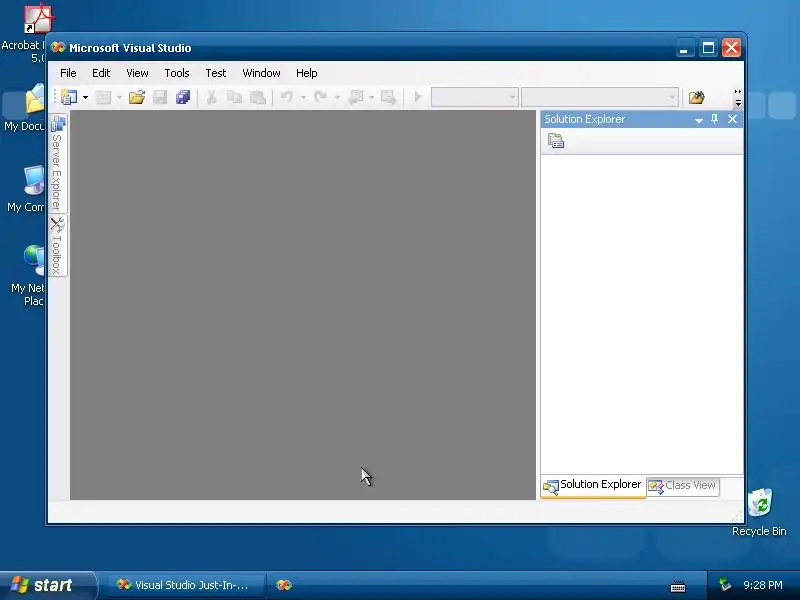Switch to the Class View tab
The image size is (800, 600).
(x=683, y=486)
